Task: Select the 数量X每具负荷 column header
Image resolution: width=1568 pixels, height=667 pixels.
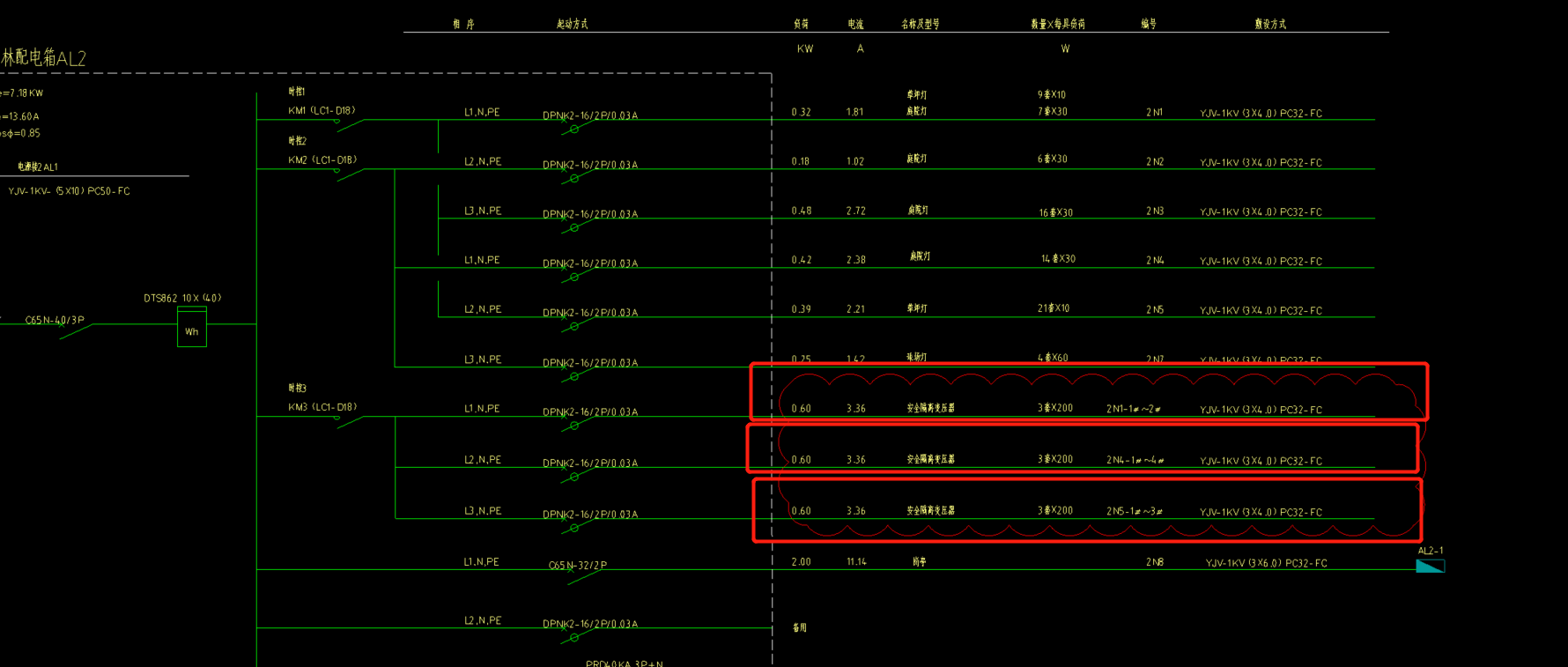Action: coord(1058,24)
